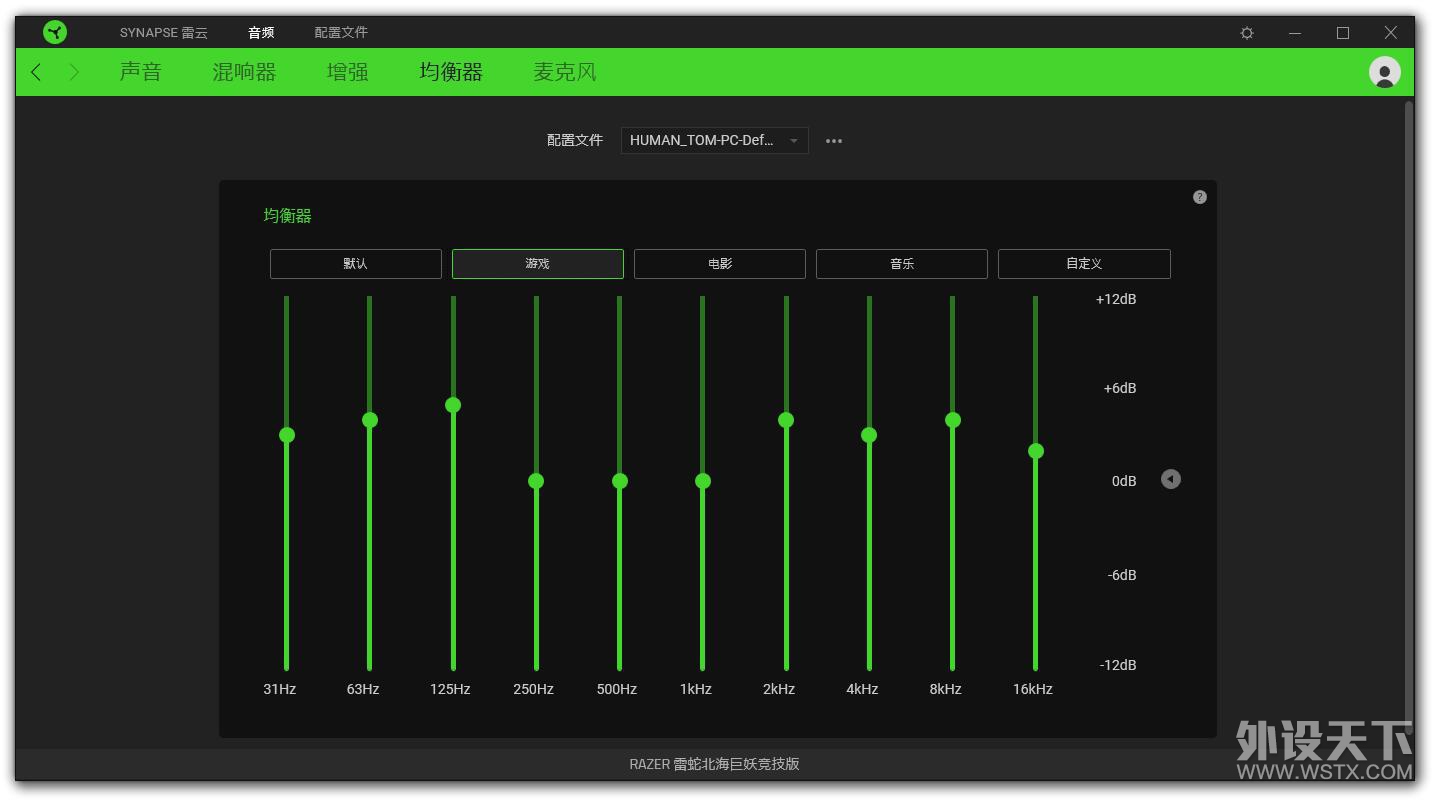Click the -6dB scale label
This screenshot has width=1432, height=800.
click(1122, 575)
